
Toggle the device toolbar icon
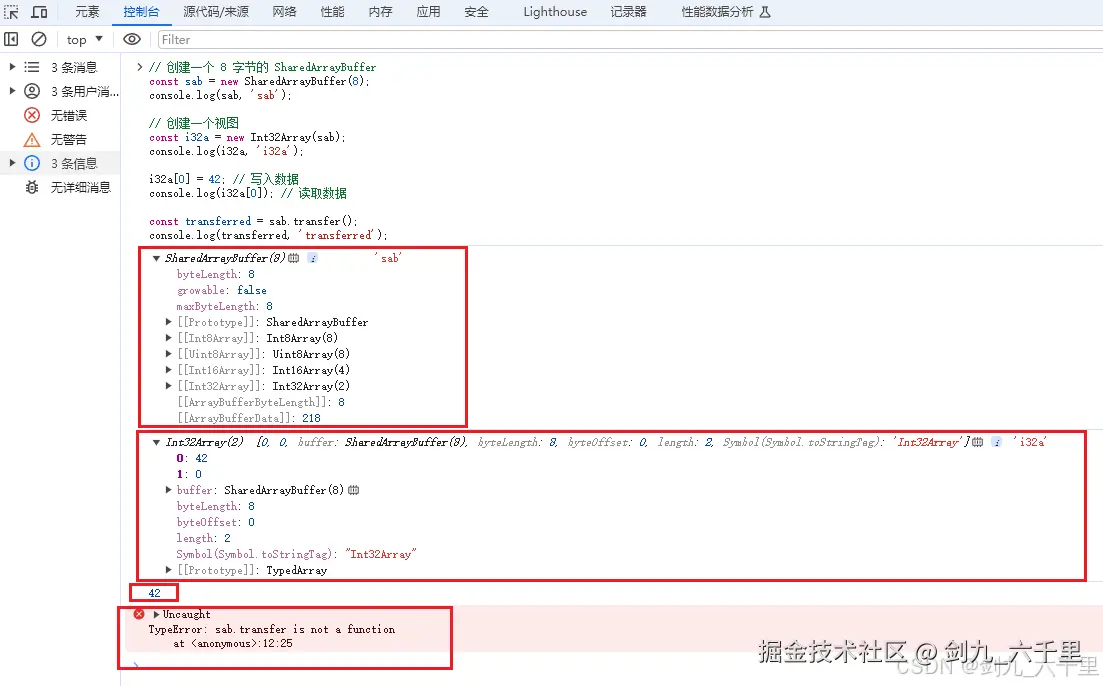(39, 12)
